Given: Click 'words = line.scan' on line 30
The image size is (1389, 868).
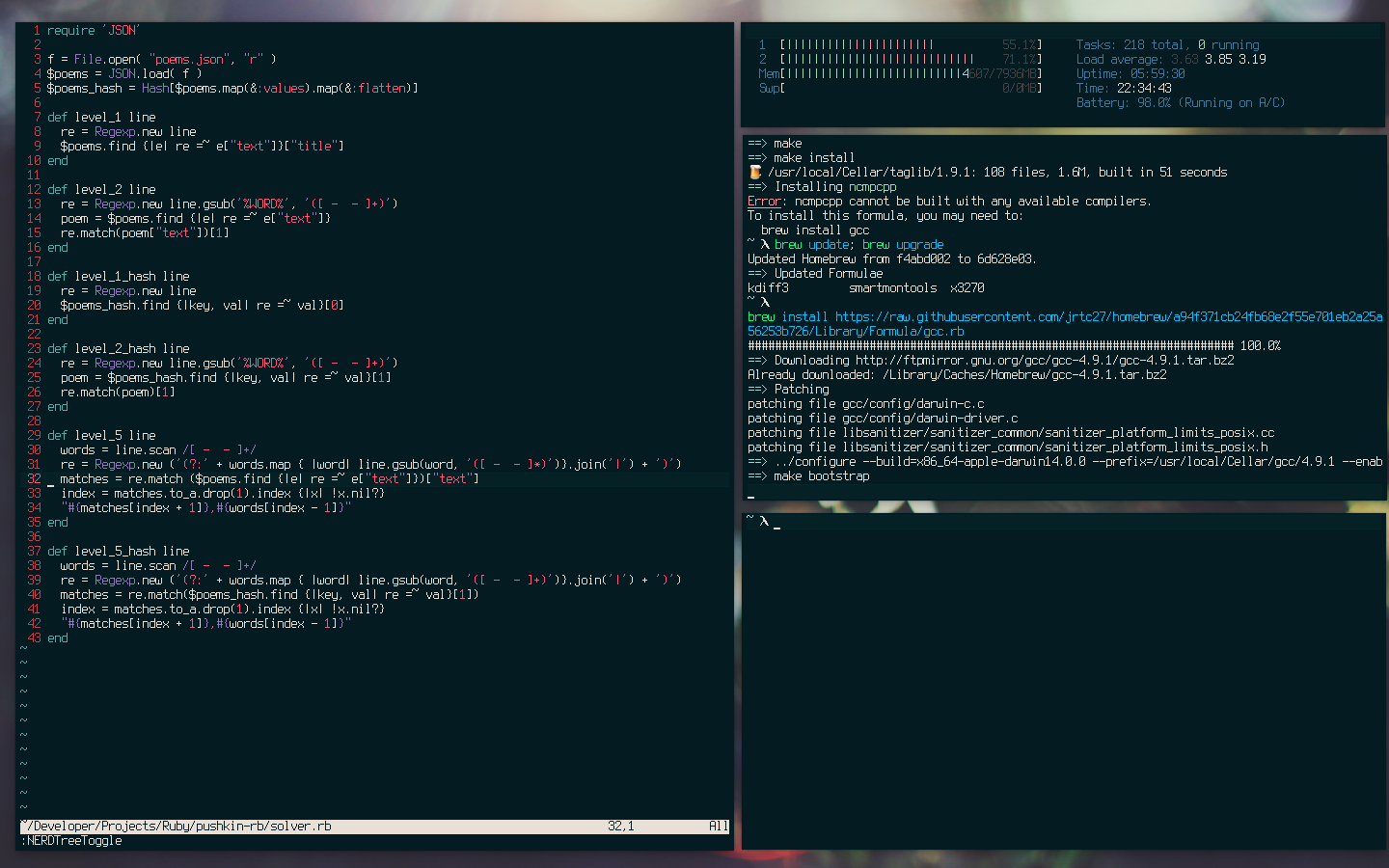Looking at the screenshot, I should [119, 449].
